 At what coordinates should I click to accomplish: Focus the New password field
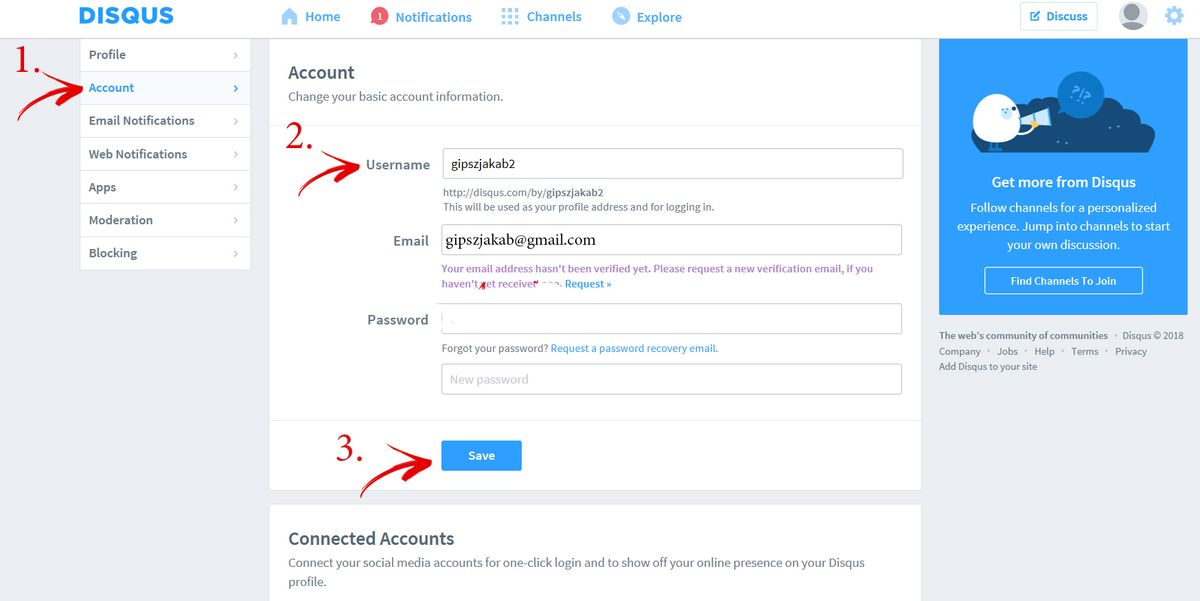coord(672,379)
